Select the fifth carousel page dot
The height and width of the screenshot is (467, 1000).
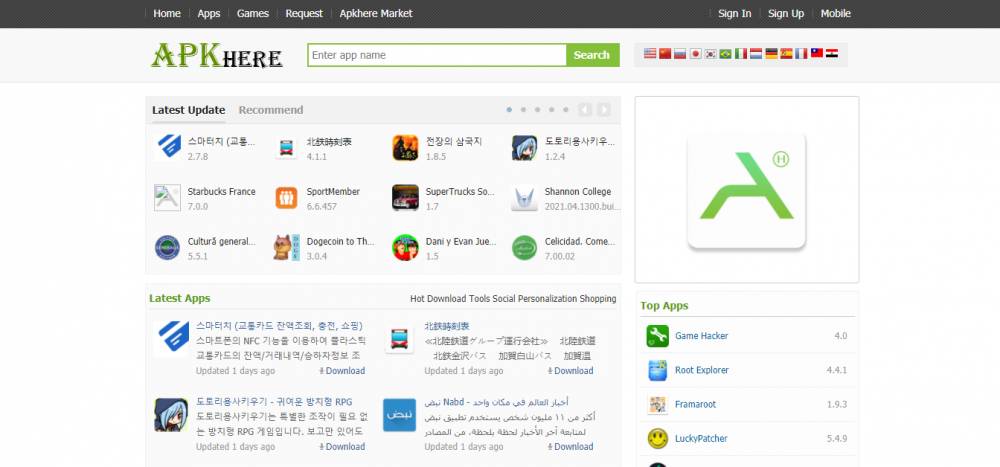pyautogui.click(x=566, y=110)
